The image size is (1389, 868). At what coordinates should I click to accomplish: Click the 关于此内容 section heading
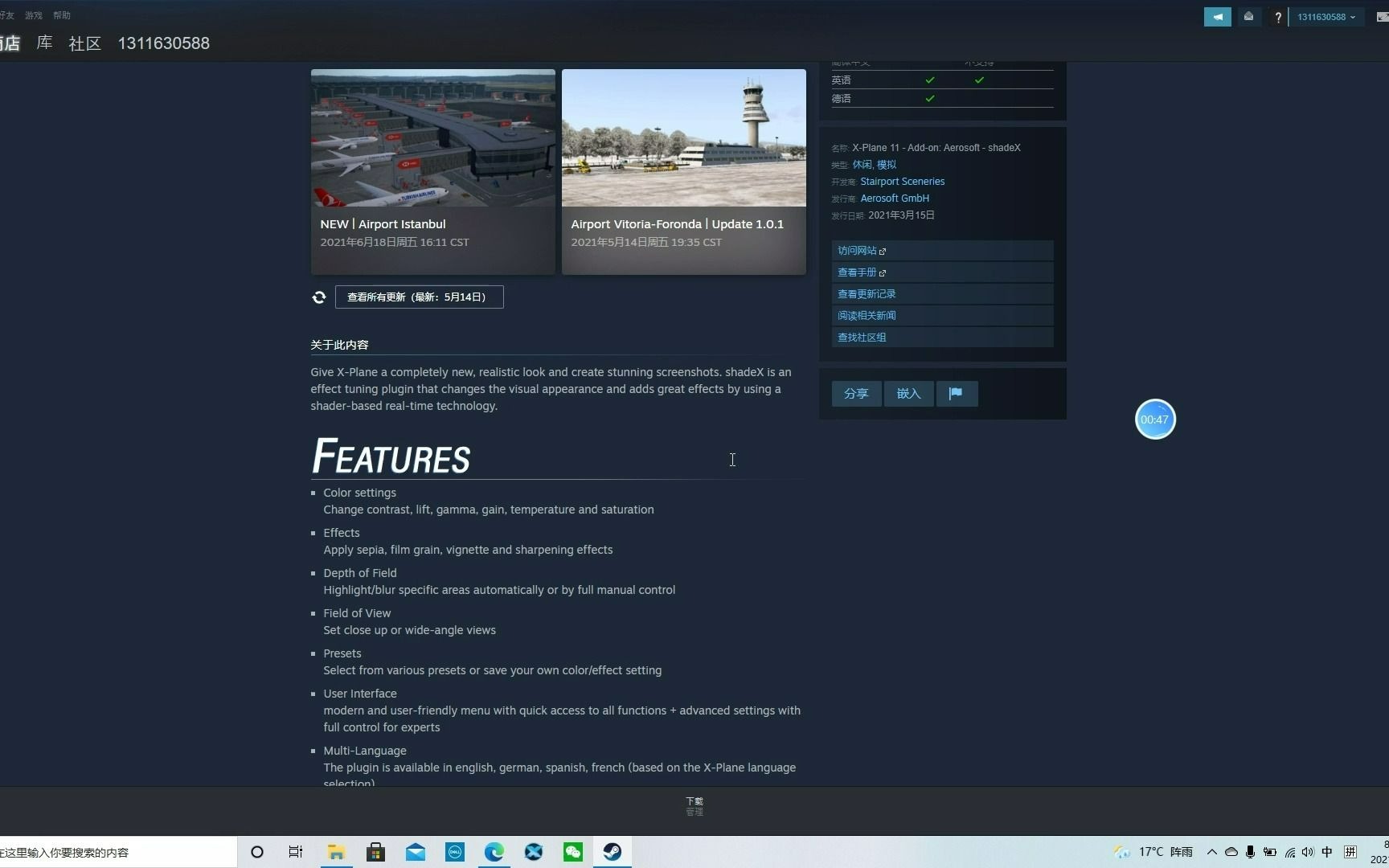pos(339,345)
